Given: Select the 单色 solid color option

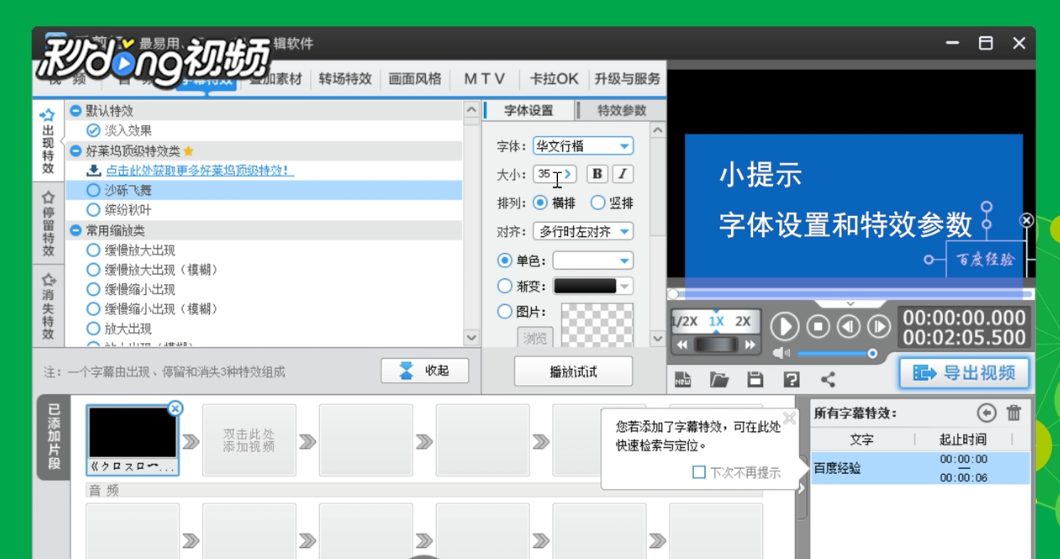Looking at the screenshot, I should pos(504,260).
